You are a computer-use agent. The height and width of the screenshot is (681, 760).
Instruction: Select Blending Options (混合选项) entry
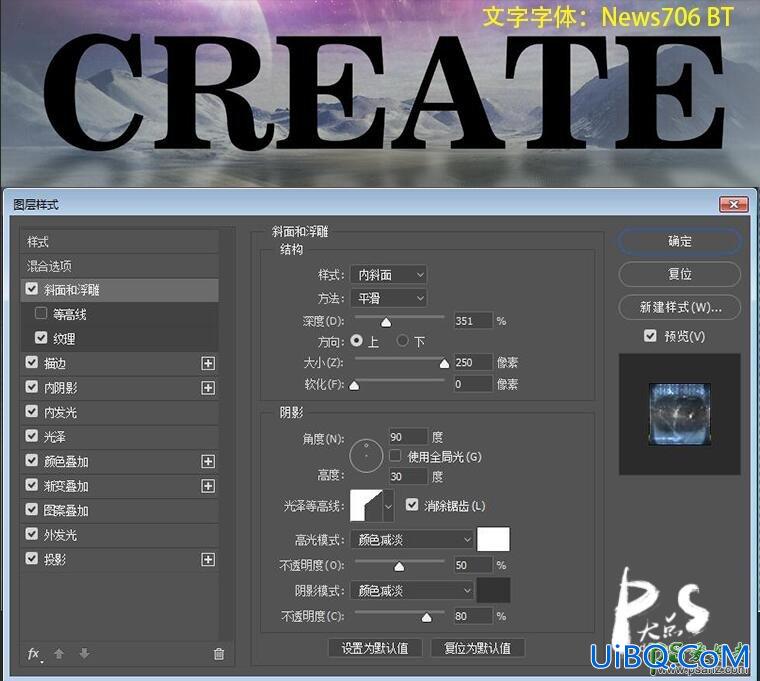pos(119,266)
